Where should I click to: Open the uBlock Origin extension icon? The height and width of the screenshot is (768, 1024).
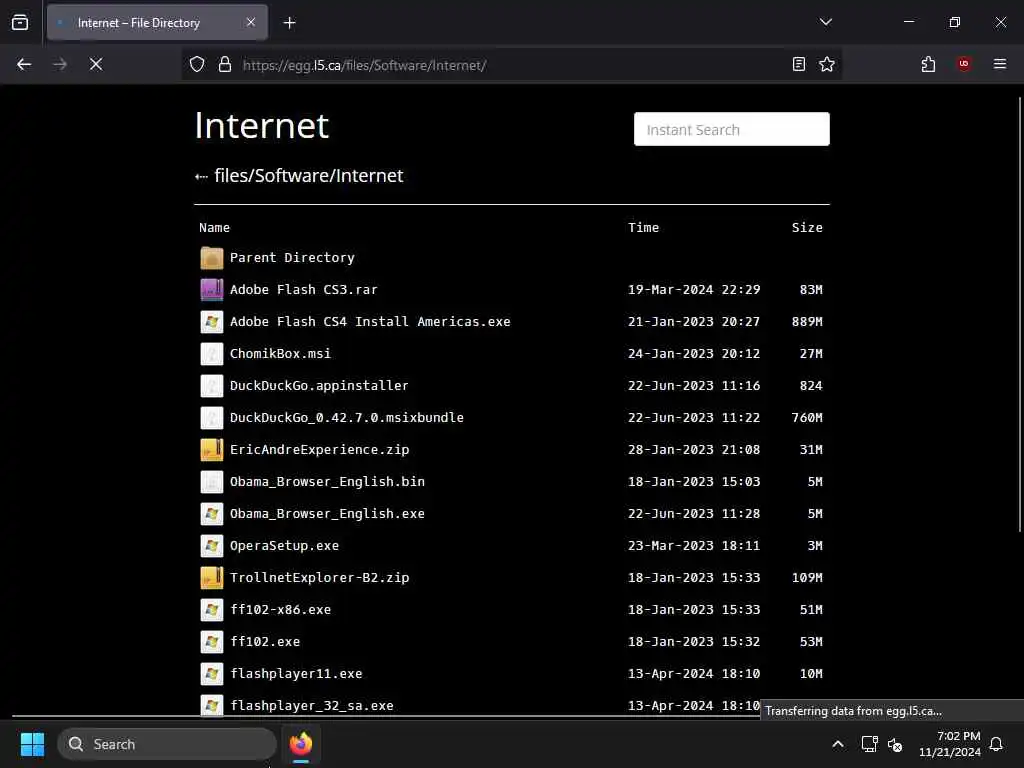click(964, 64)
